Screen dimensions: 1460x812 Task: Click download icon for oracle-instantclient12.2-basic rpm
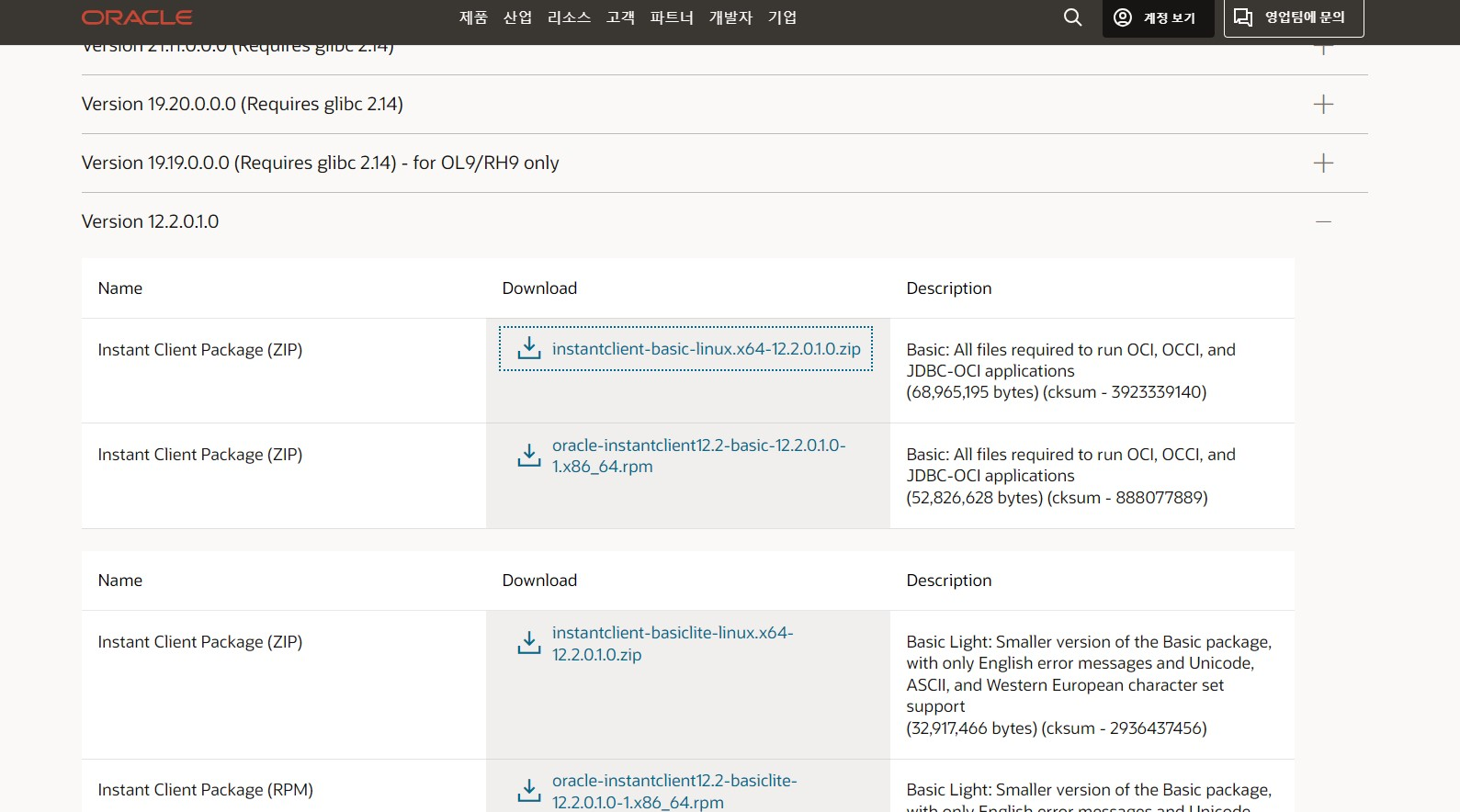[x=529, y=456]
